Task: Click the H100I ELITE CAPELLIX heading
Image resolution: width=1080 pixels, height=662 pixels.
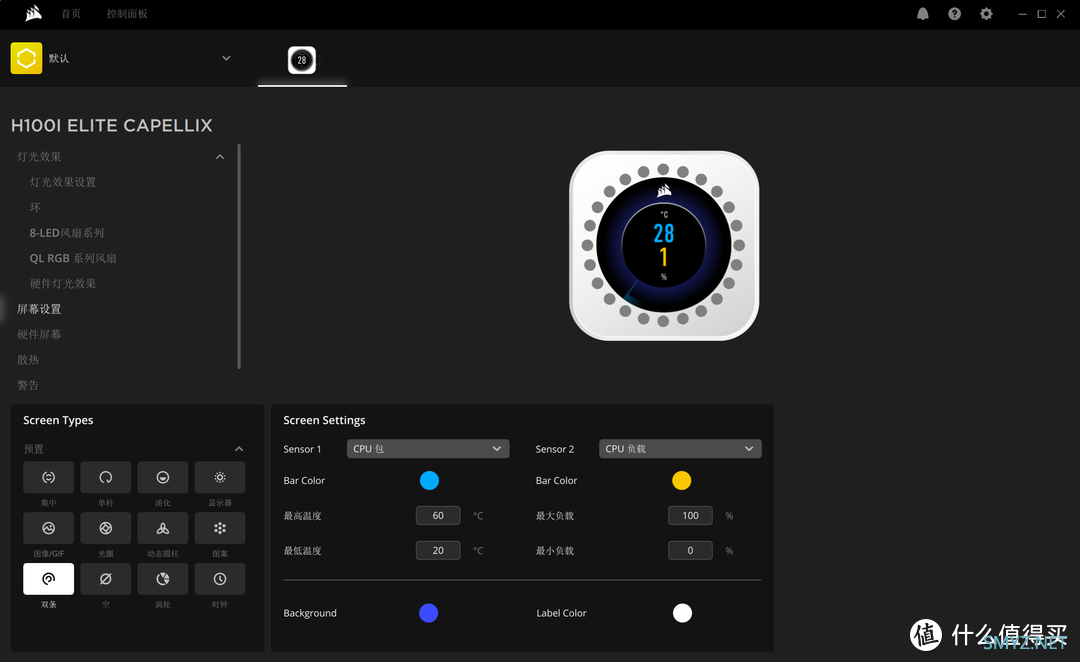Action: coord(112,125)
